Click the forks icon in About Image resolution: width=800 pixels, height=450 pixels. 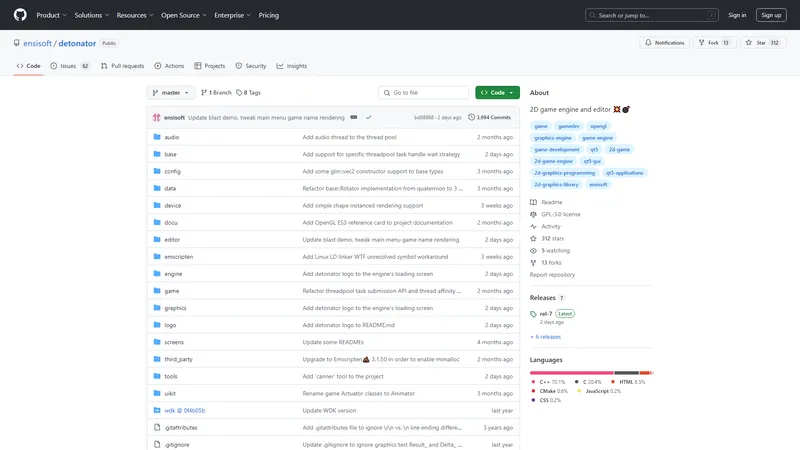533,263
